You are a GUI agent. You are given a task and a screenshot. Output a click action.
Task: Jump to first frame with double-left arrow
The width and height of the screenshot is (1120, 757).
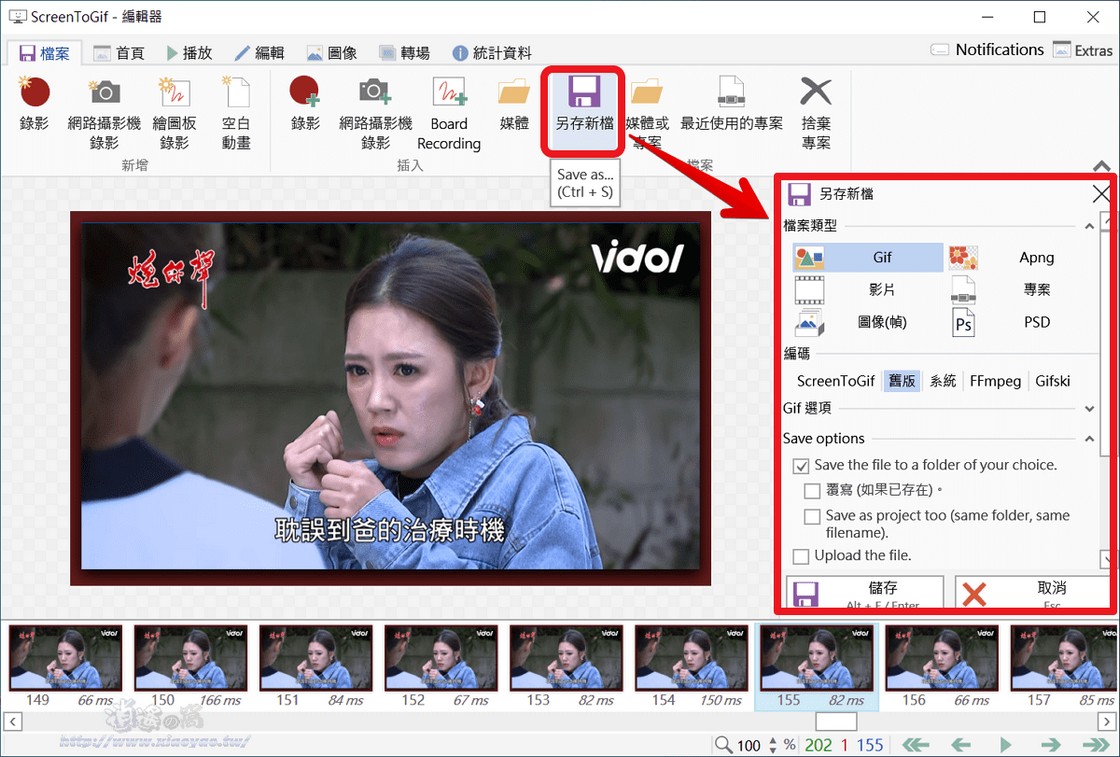pos(916,745)
